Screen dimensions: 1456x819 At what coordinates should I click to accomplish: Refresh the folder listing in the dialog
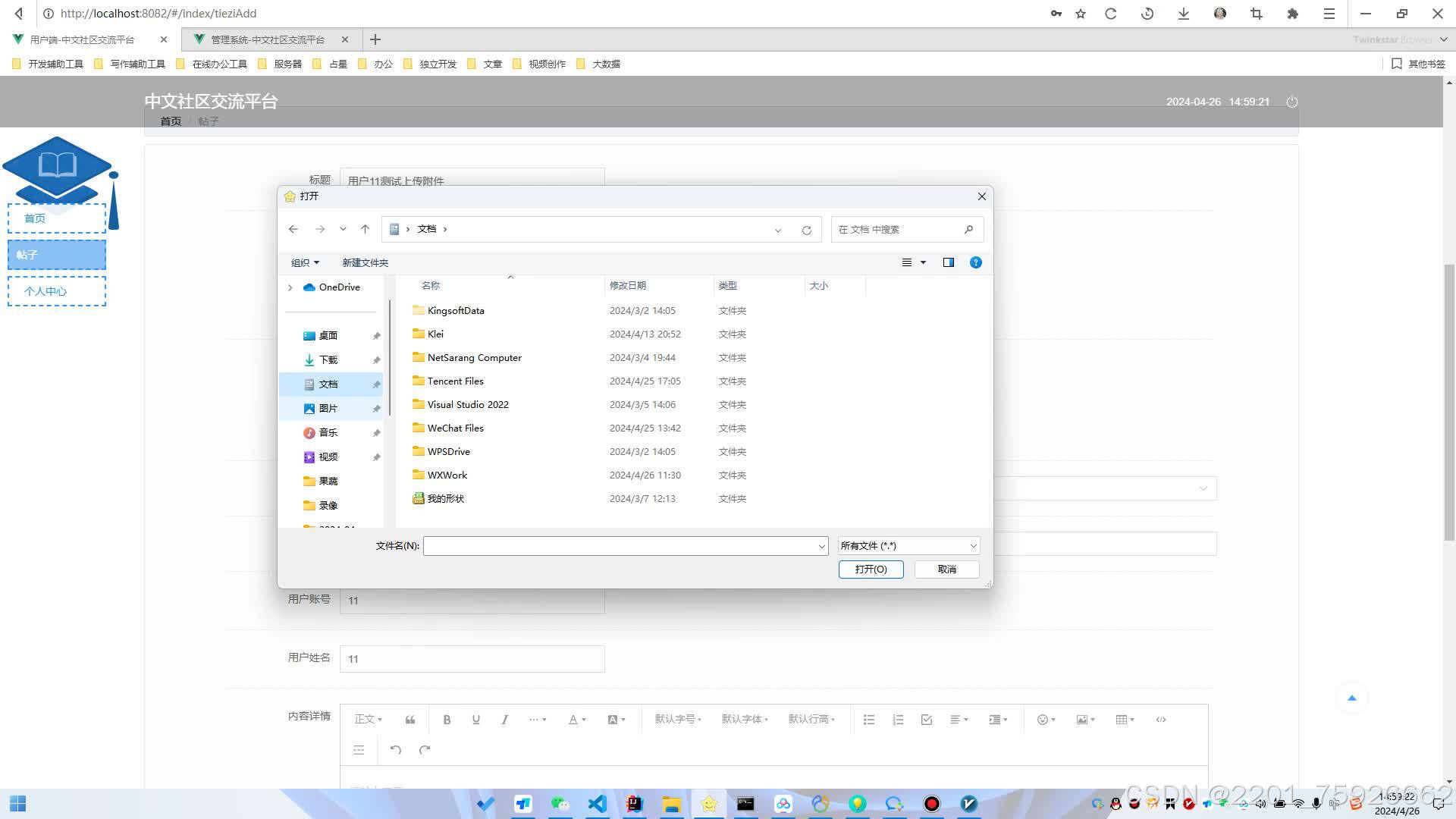[806, 230]
